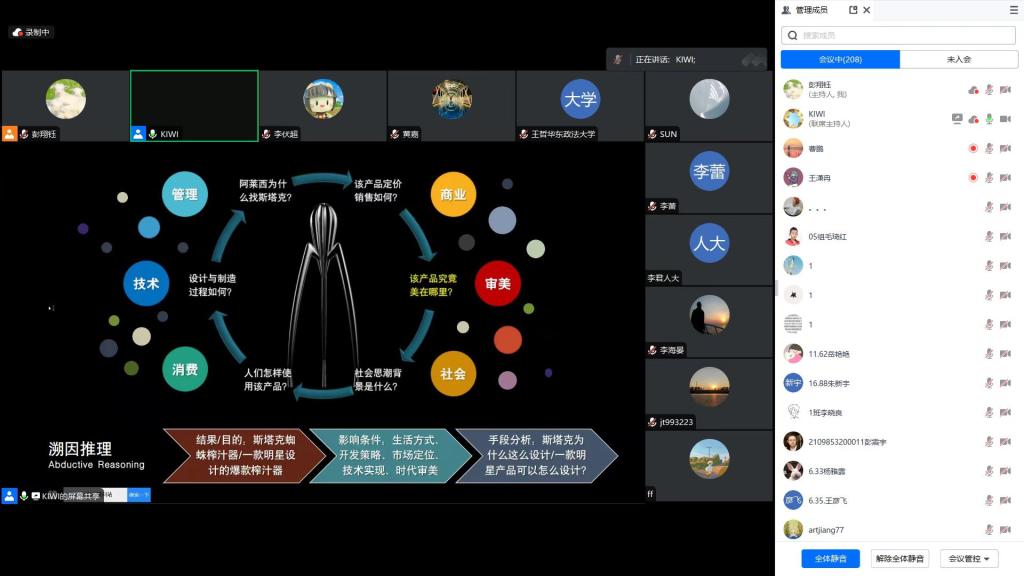Click the member name beginning with 16.88

pos(829,383)
